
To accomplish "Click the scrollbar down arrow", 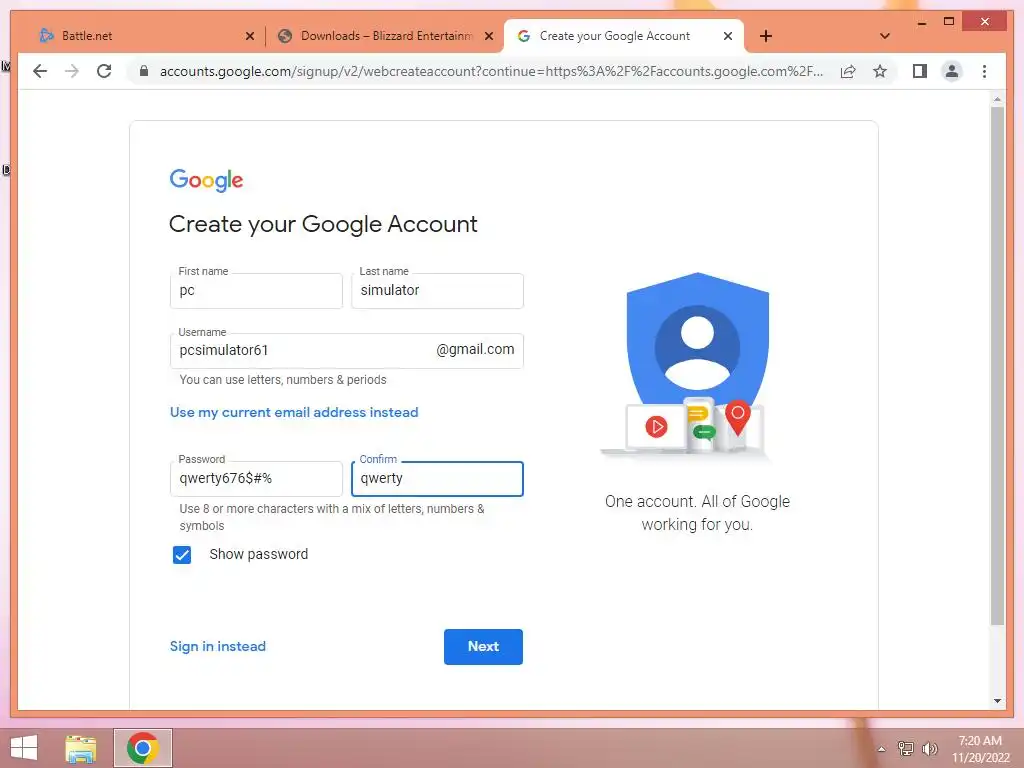I will click(997, 701).
